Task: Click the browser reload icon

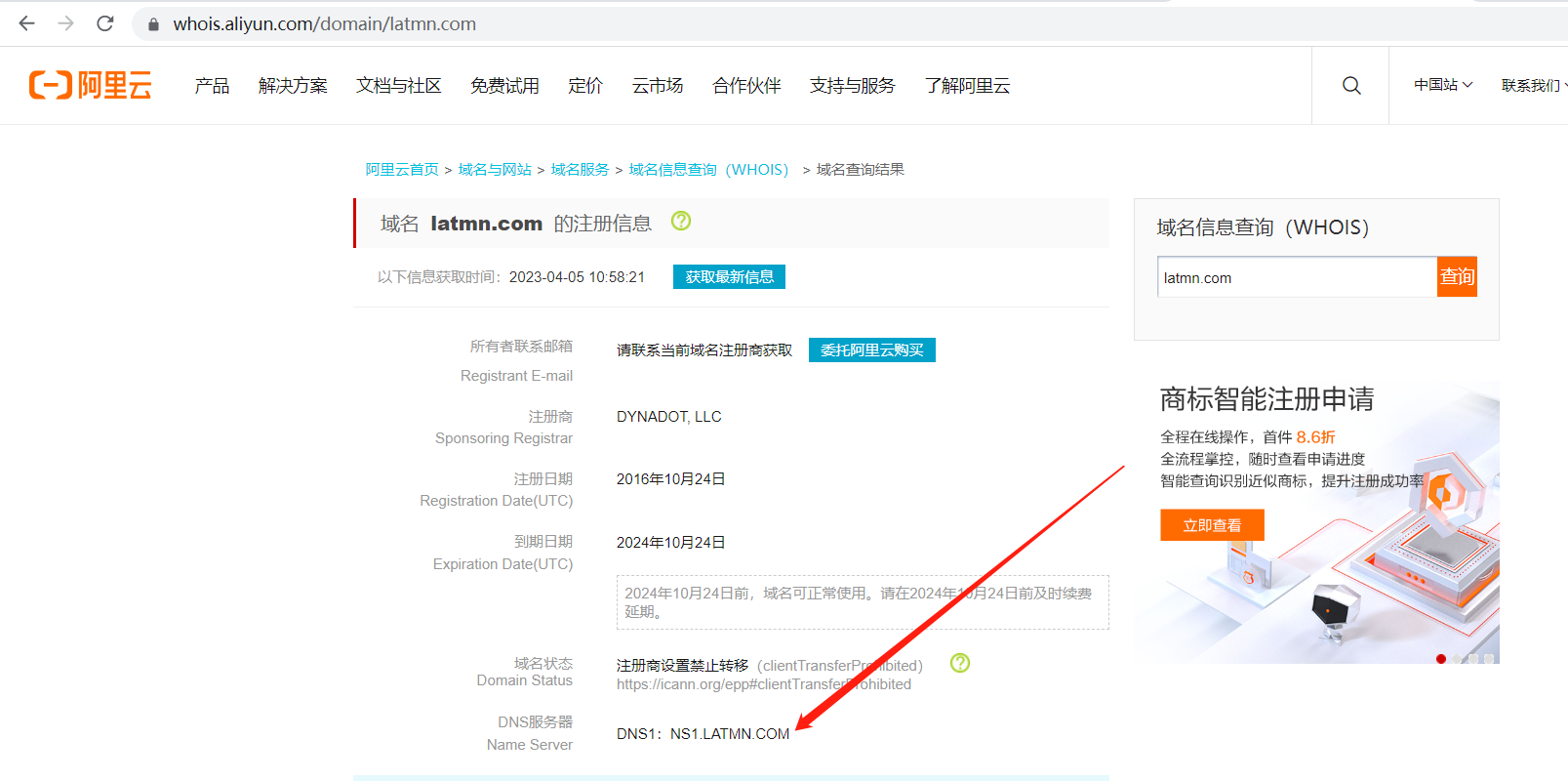Action: [x=105, y=23]
